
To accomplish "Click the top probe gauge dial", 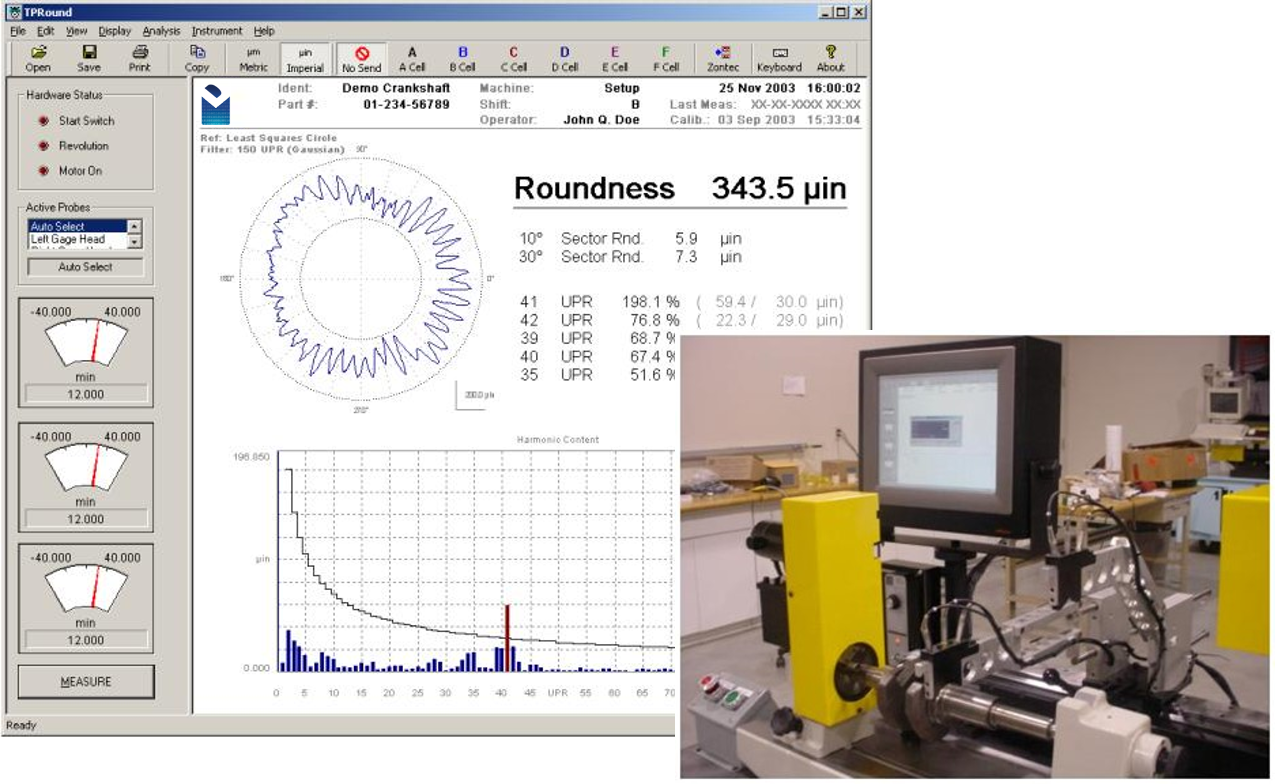I will pos(86,341).
